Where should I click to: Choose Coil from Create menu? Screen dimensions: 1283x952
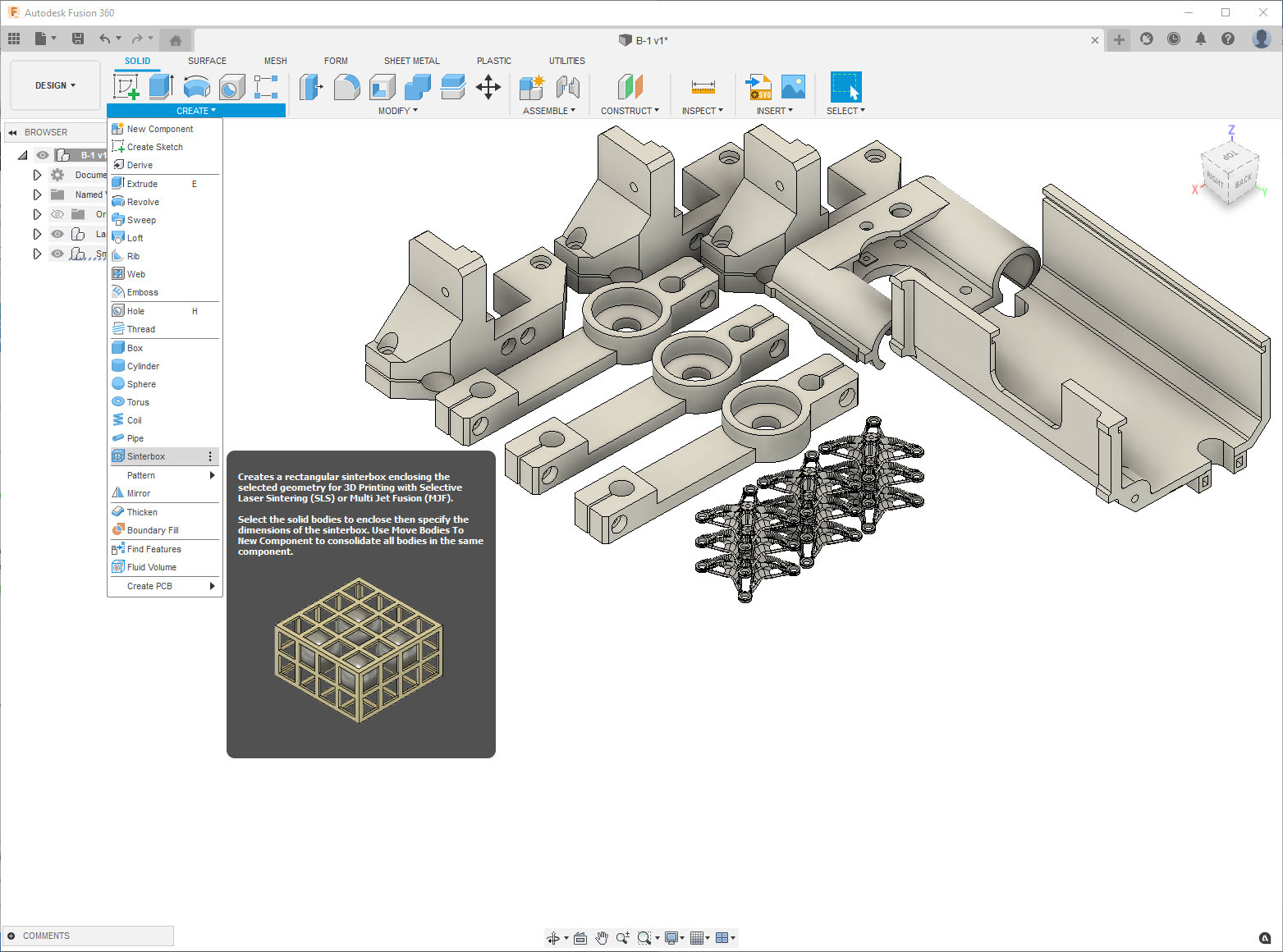pyautogui.click(x=165, y=420)
